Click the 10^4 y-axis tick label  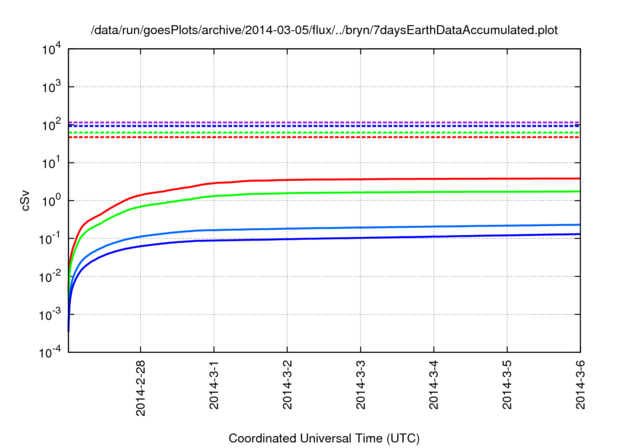pyautogui.click(x=51, y=49)
